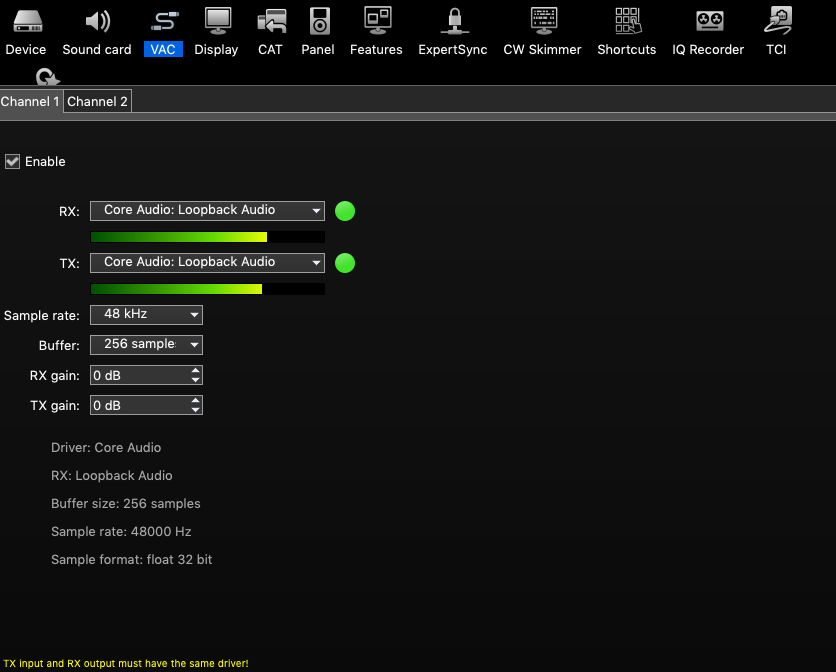Screen dimensions: 836x672
Task: Open the Sample rate dropdown
Action: point(146,315)
